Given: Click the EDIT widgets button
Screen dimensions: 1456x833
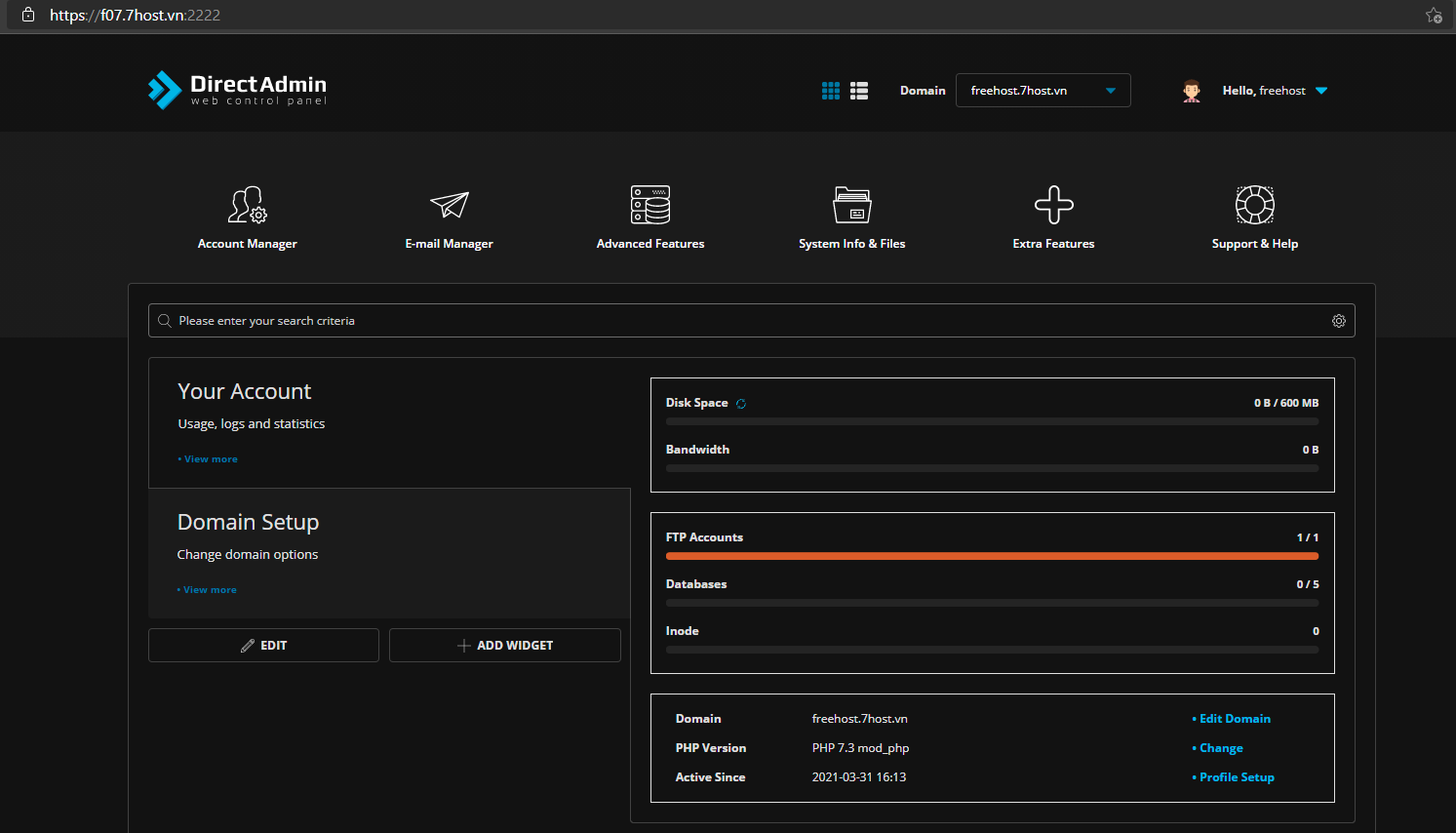Looking at the screenshot, I should pyautogui.click(x=263, y=646).
